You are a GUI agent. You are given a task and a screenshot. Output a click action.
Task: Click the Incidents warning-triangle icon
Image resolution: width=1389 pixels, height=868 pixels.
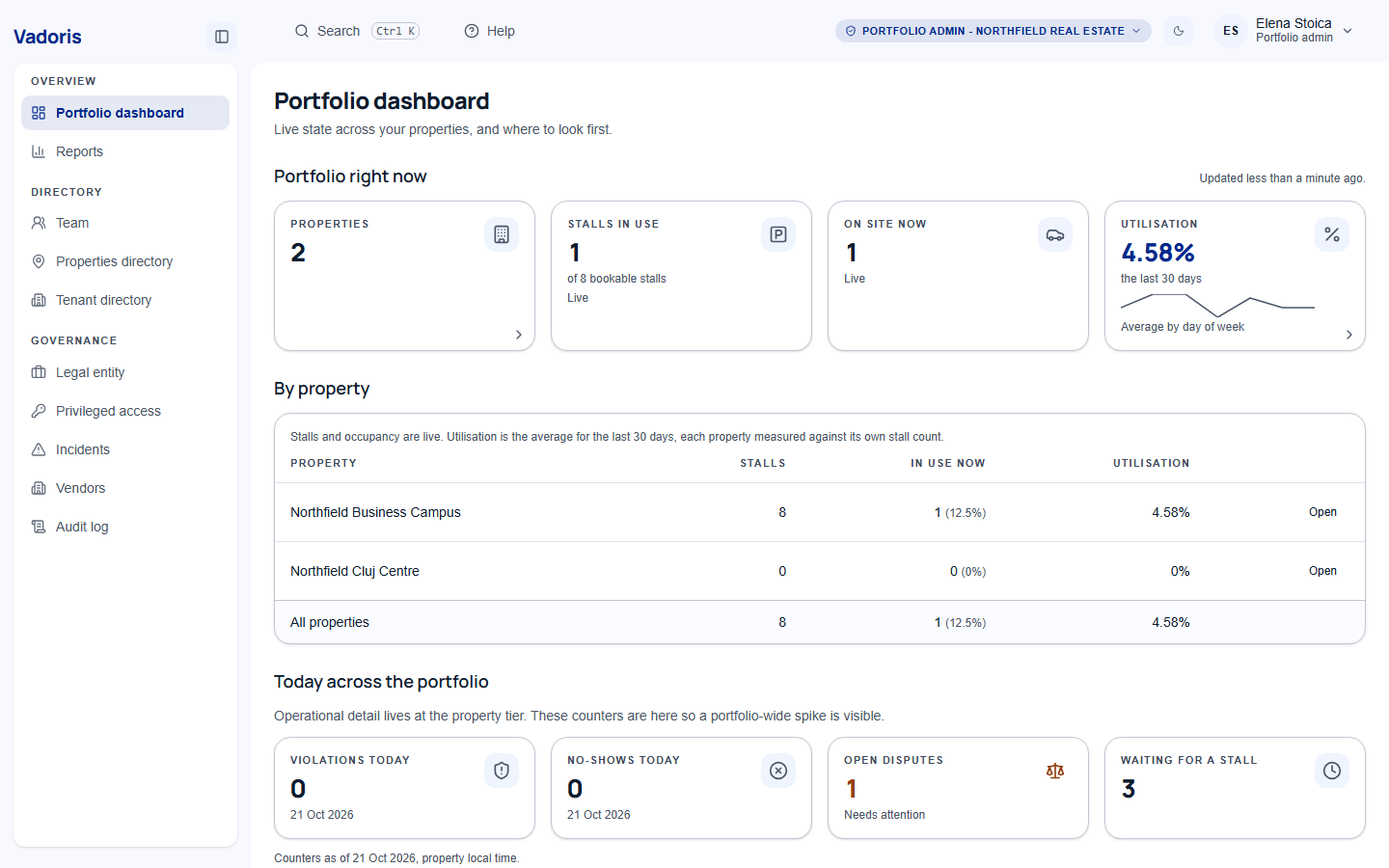coord(39,449)
